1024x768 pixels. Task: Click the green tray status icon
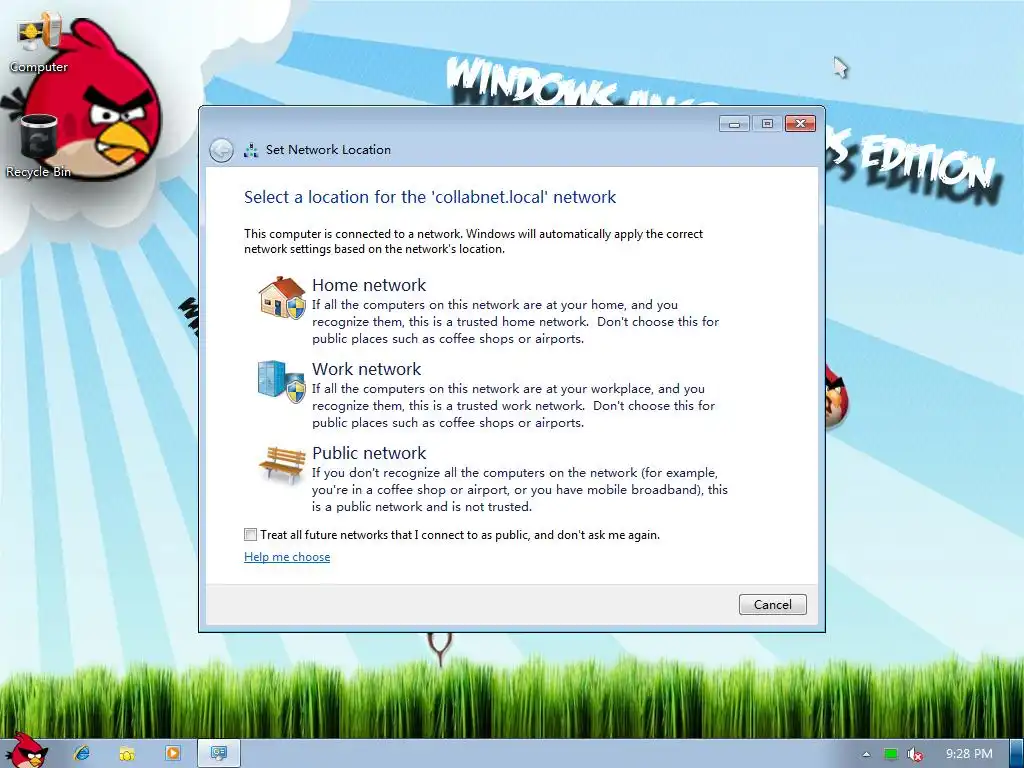click(891, 754)
